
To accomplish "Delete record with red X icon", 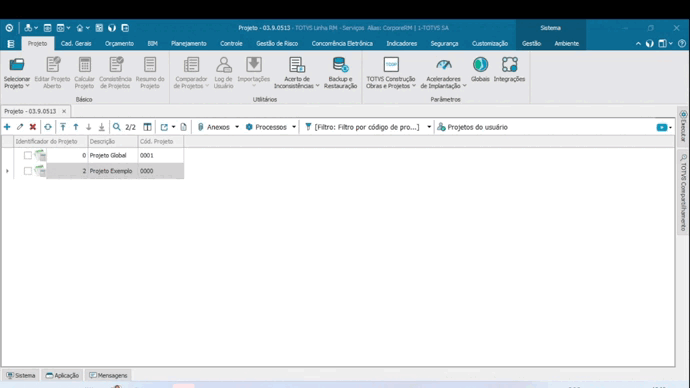I will (x=33, y=127).
